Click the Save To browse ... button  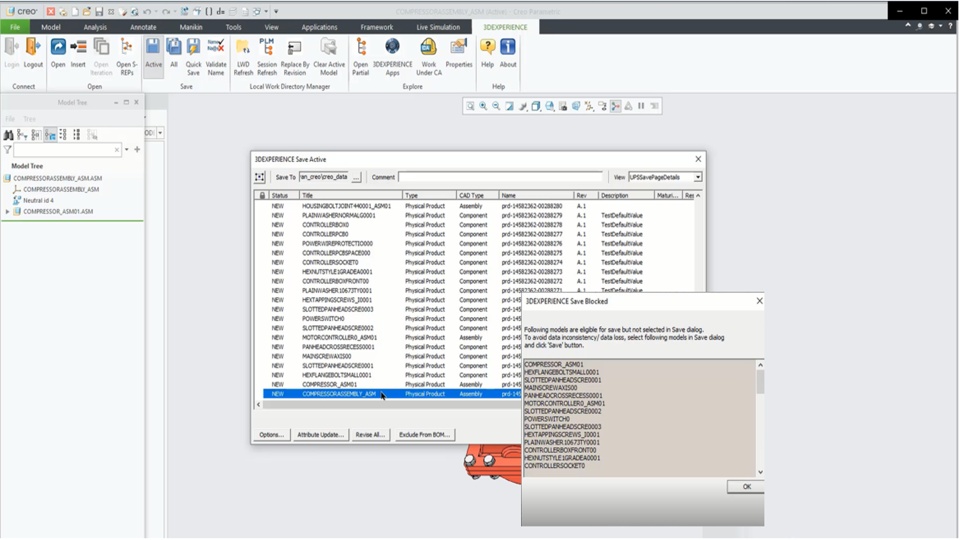356,177
